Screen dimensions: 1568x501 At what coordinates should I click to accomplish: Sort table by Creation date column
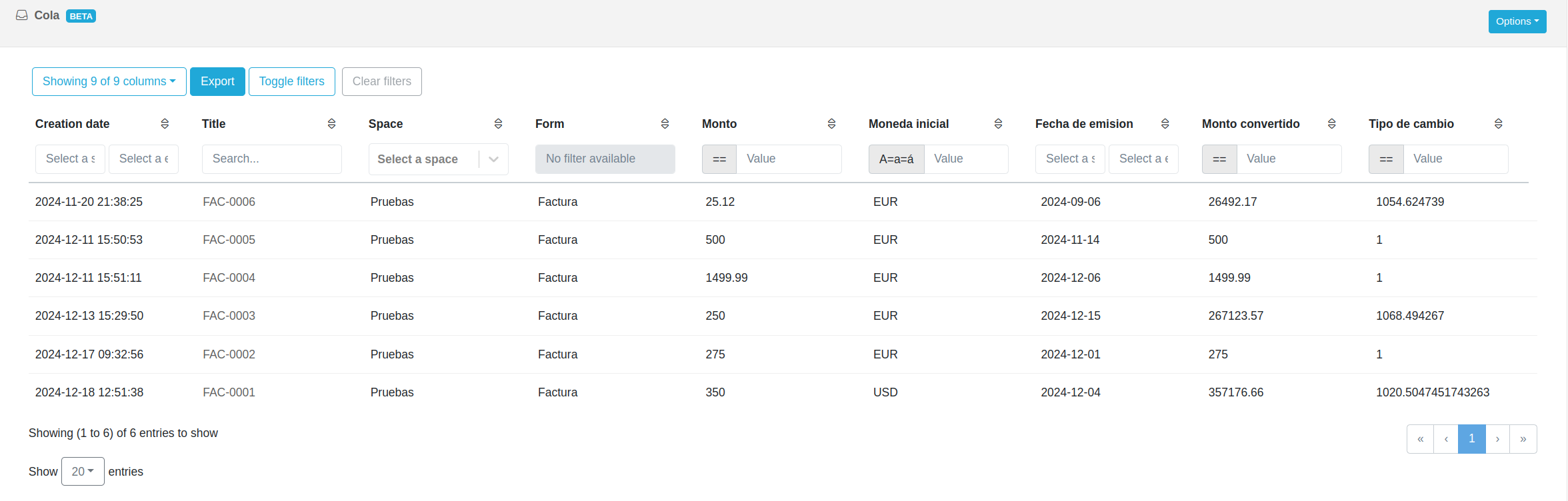point(165,124)
